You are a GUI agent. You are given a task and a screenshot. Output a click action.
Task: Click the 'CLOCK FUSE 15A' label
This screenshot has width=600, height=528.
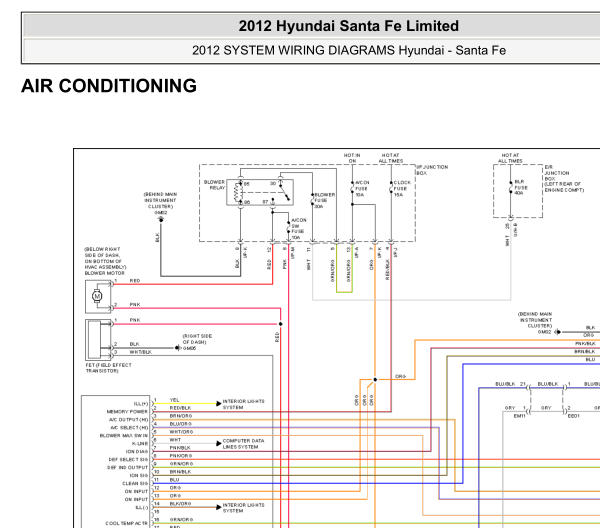pyautogui.click(x=402, y=189)
